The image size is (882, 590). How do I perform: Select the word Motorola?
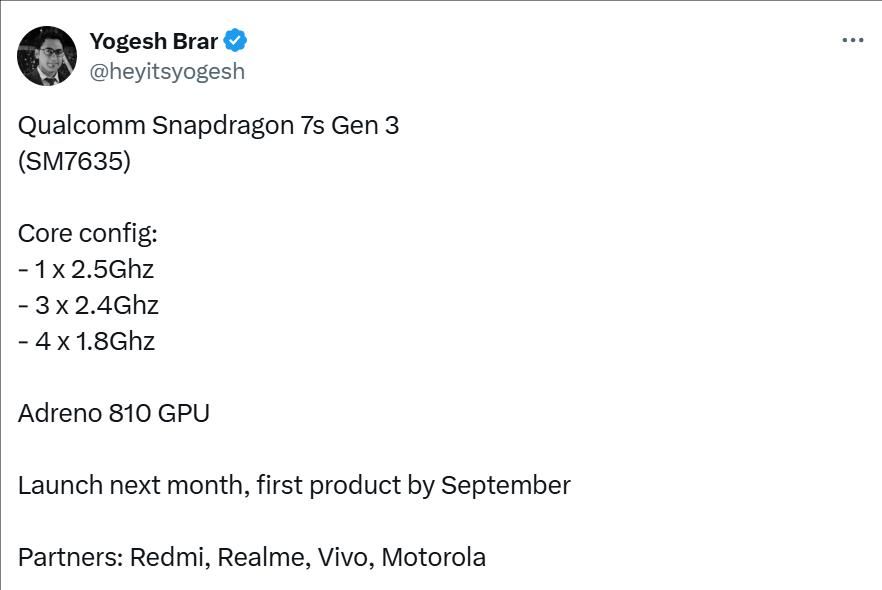coord(434,557)
